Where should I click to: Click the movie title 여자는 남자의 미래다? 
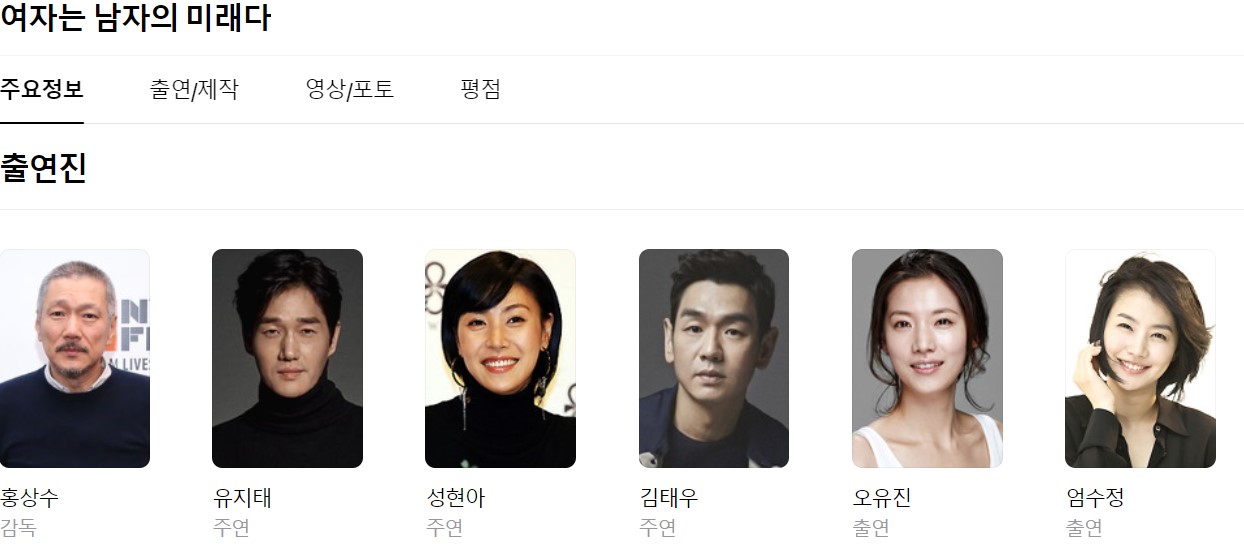135,17
